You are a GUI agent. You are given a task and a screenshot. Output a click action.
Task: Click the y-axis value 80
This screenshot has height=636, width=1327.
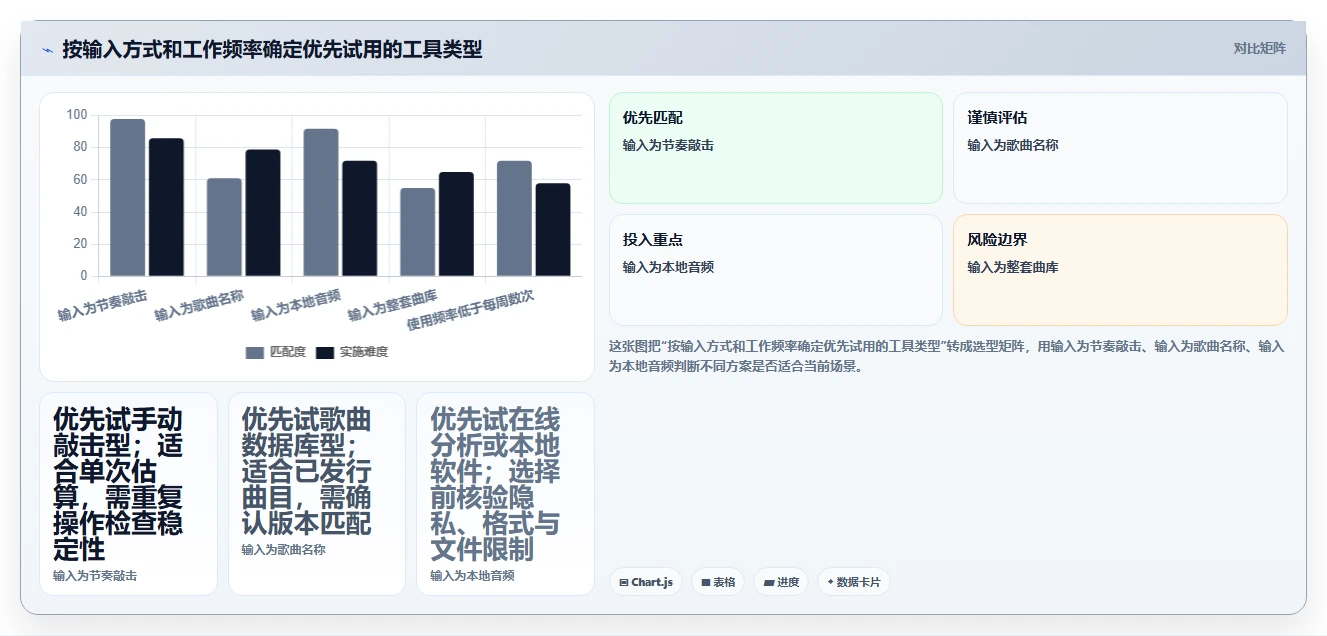pos(80,147)
